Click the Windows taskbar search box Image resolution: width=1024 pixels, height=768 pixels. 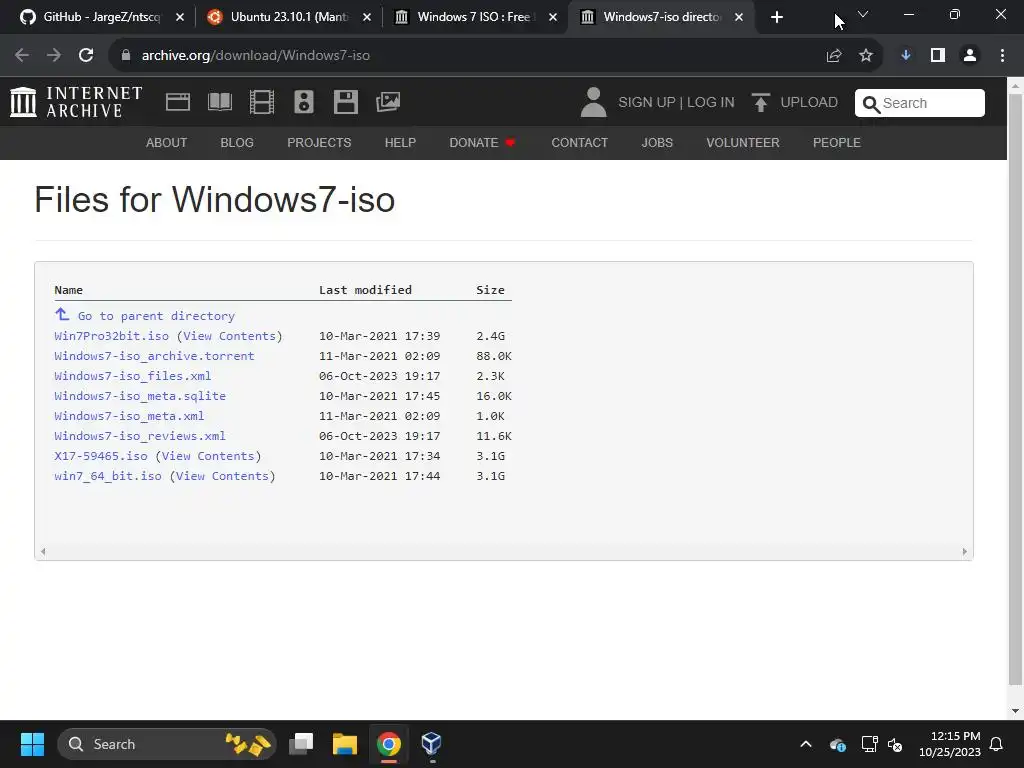click(x=167, y=744)
